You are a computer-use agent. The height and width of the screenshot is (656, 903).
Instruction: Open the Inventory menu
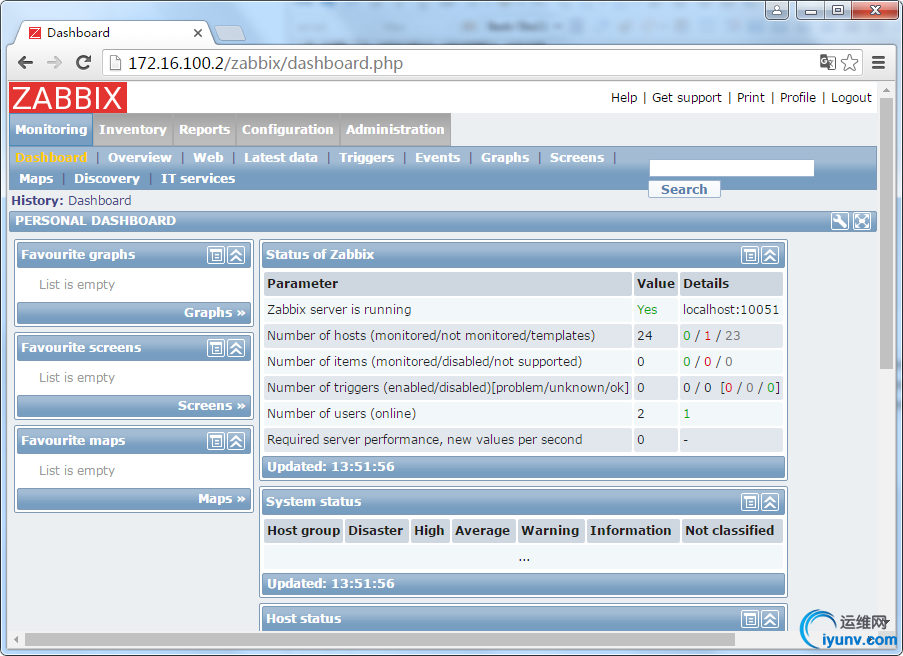point(132,130)
